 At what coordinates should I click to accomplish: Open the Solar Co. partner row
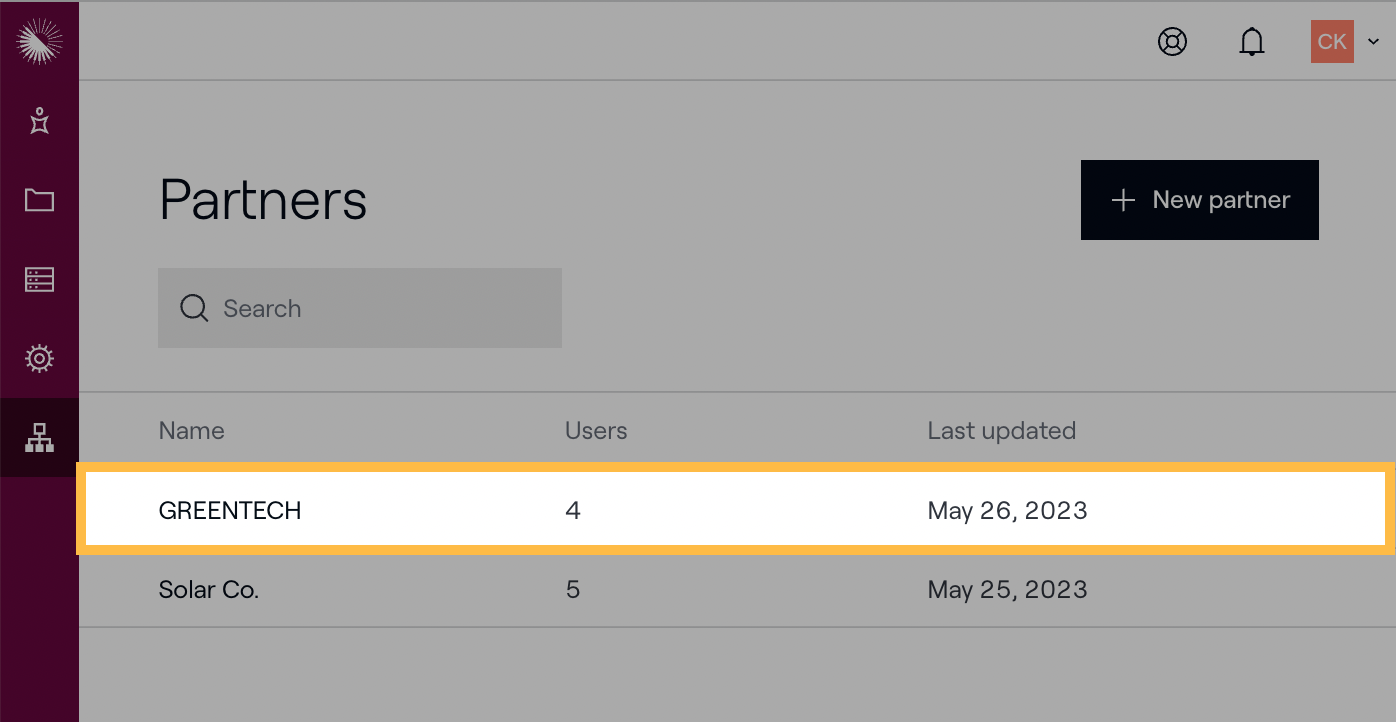click(x=209, y=590)
